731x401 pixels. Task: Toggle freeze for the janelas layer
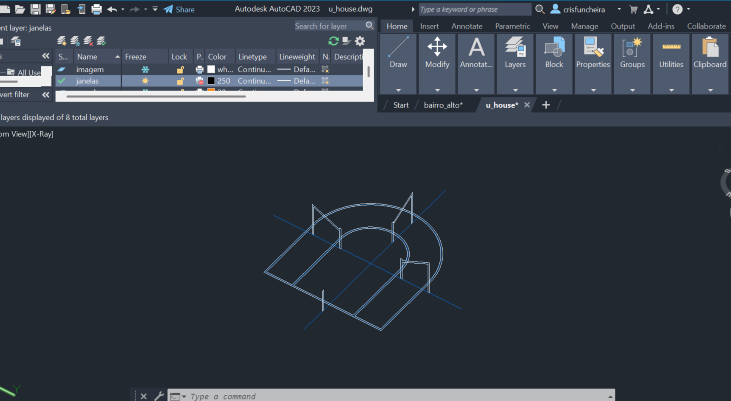point(145,81)
